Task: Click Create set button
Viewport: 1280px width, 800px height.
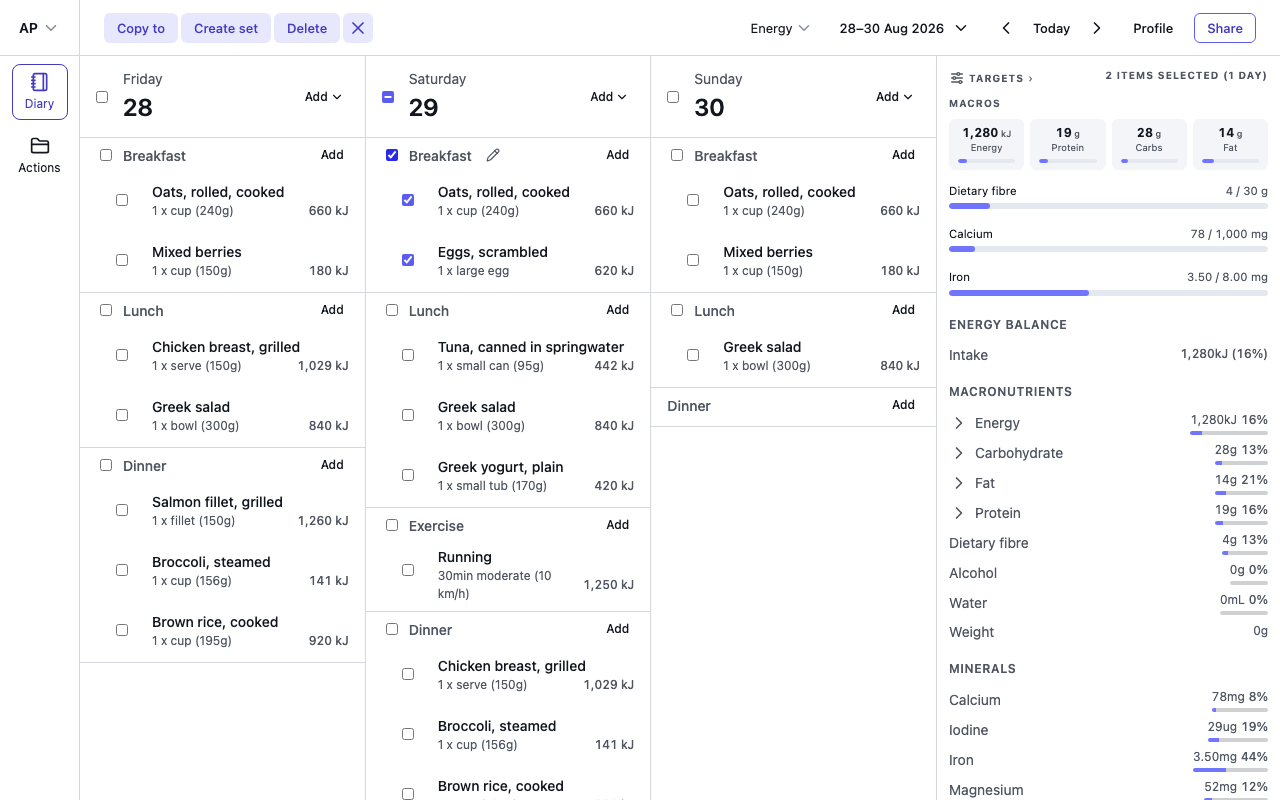Action: 226,28
